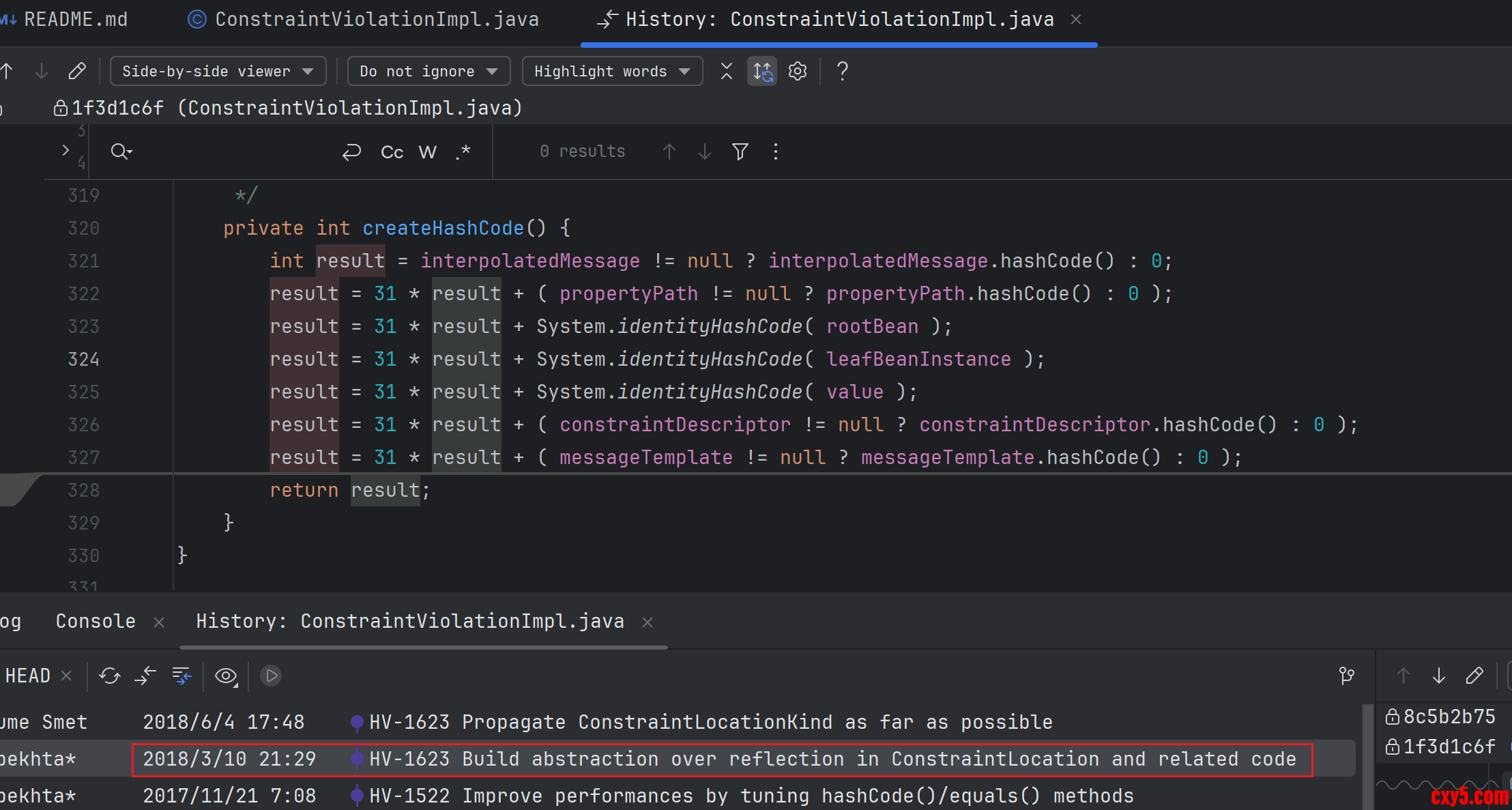
Task: Click into the search text field
Action: (x=232, y=151)
